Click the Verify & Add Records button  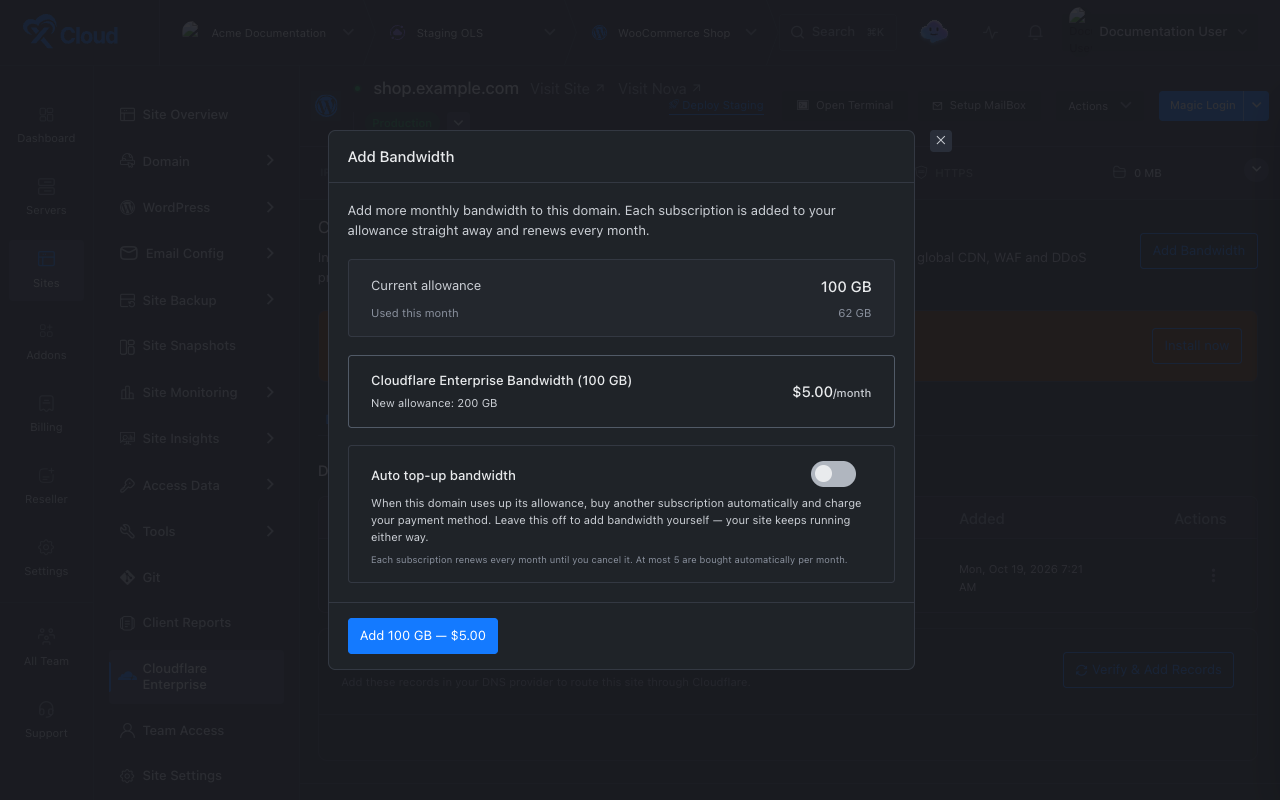point(1148,670)
